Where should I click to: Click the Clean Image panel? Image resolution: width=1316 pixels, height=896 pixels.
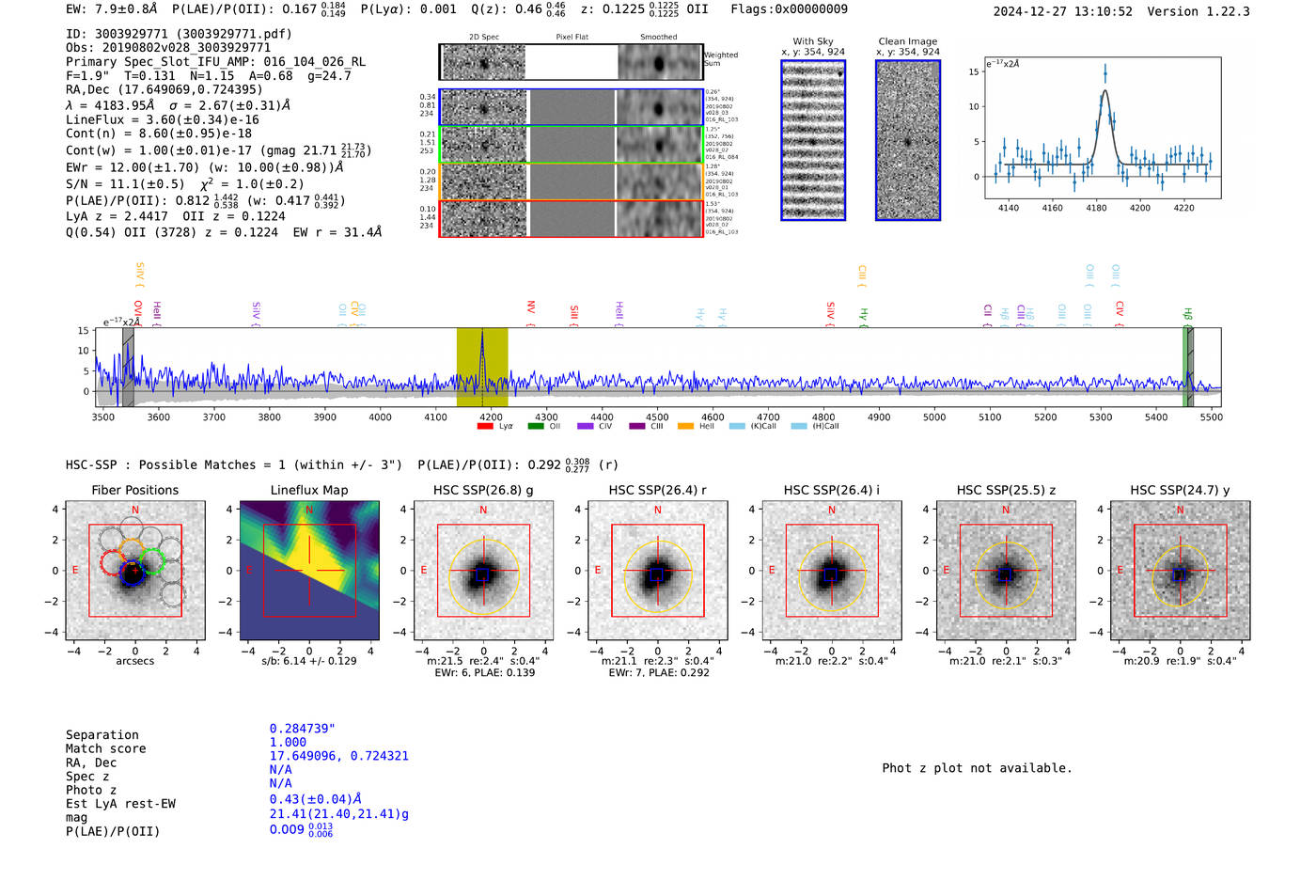pyautogui.click(x=908, y=140)
